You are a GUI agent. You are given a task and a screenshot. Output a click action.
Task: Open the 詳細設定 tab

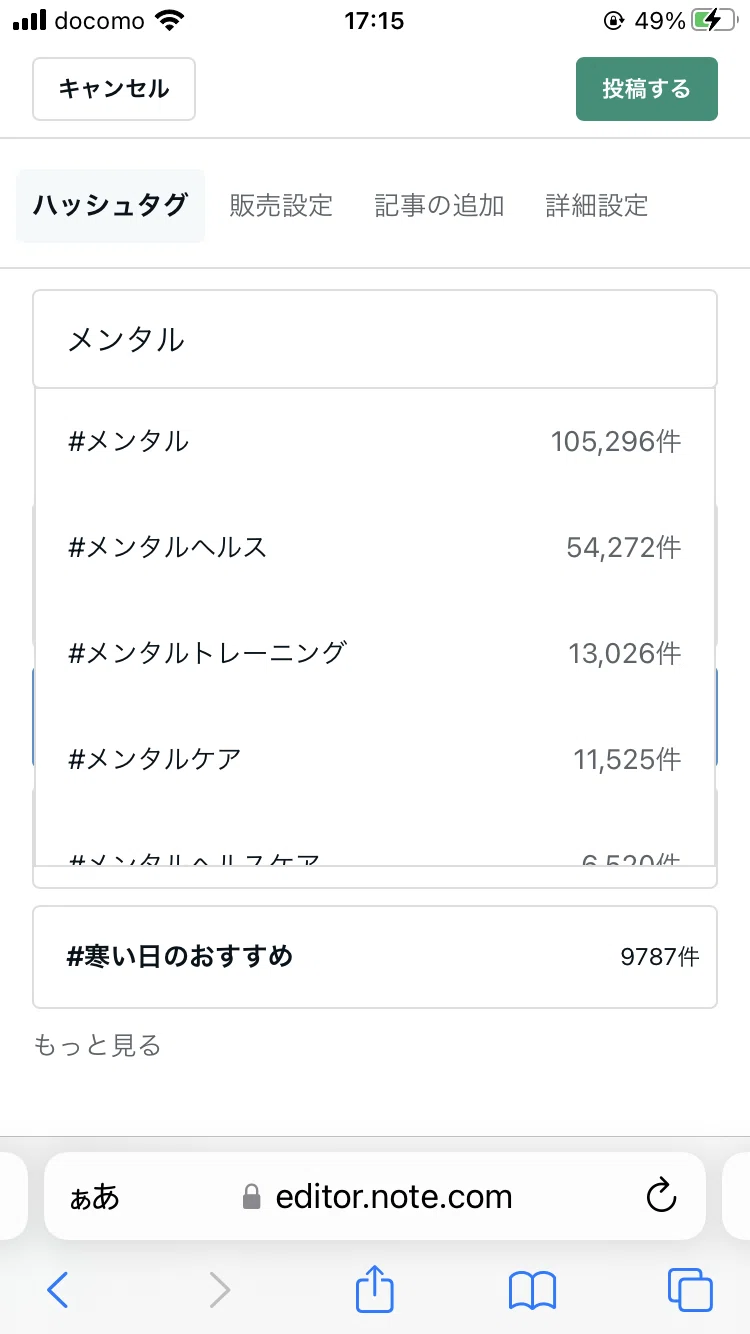[x=597, y=206]
